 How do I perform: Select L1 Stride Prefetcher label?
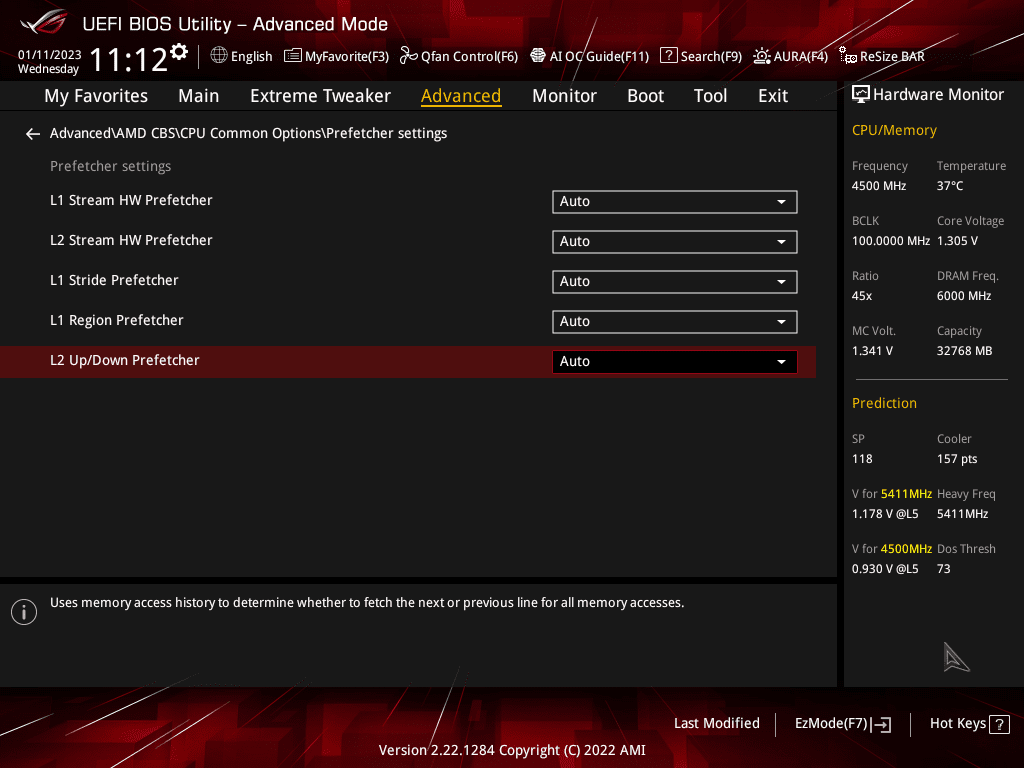[114, 280]
